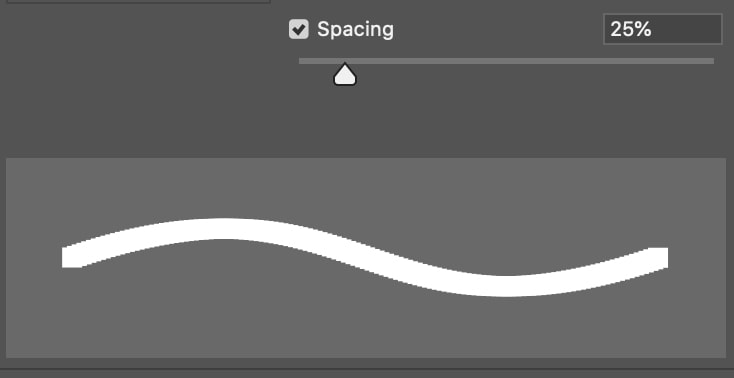Screen dimensions: 734x378
Task: Click the Spacing slider track midpoint
Action: pos(506,61)
